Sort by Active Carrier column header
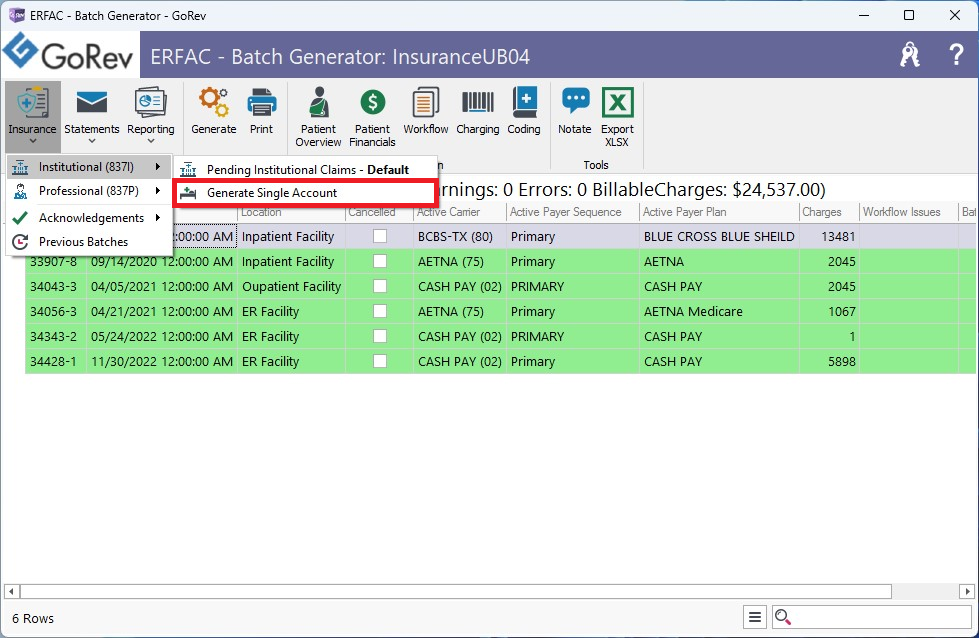 [x=460, y=212]
